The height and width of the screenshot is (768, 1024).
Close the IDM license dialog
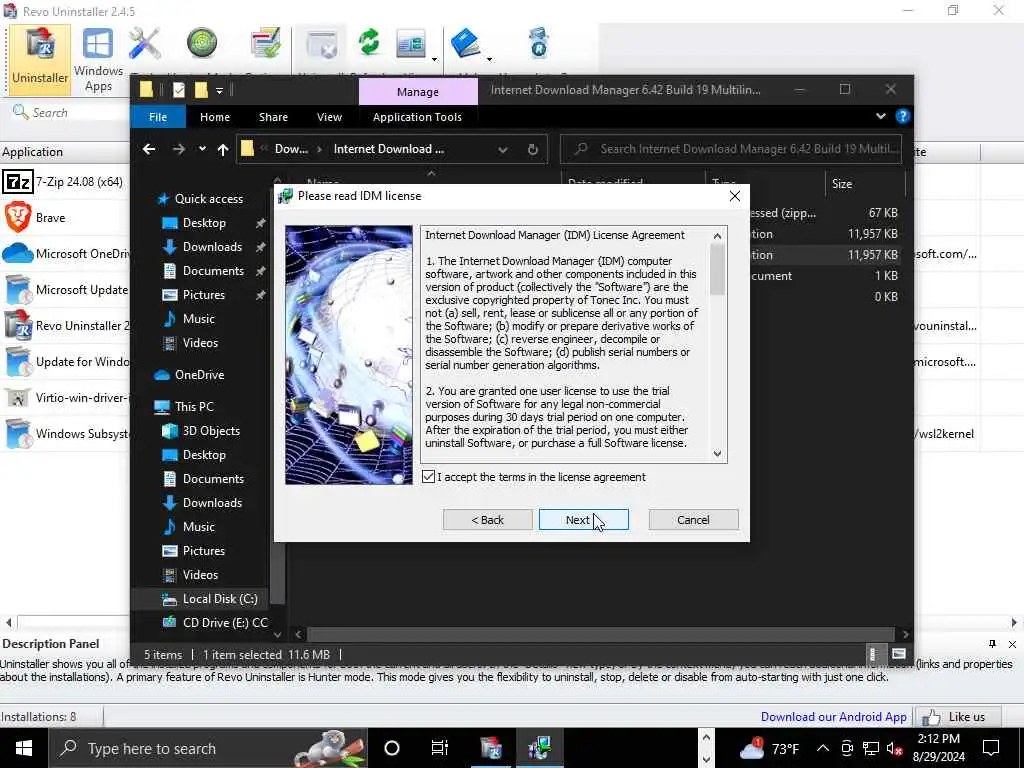click(735, 196)
